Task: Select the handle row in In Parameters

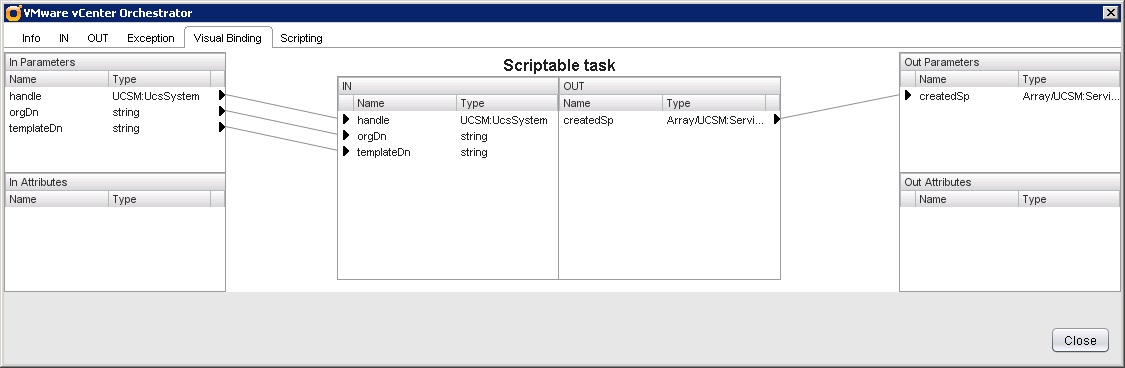Action: tap(115, 95)
